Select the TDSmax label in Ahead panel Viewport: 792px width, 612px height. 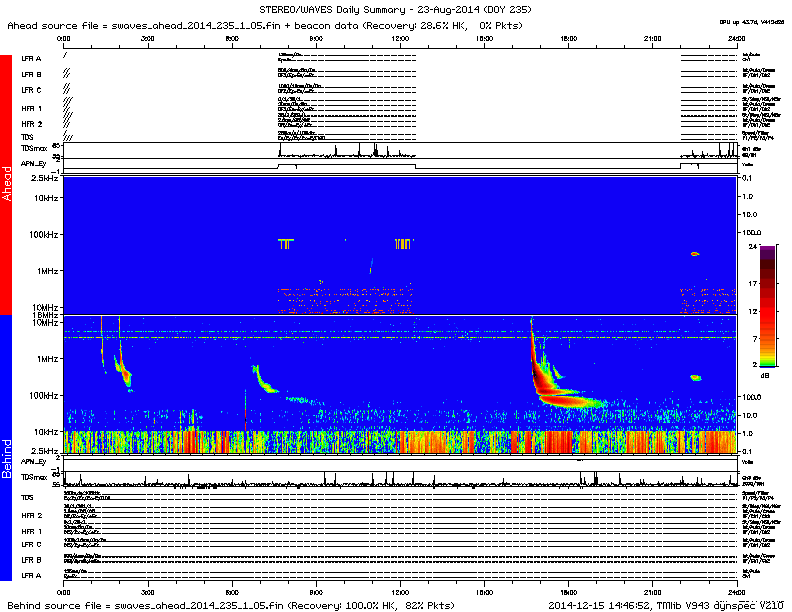pyautogui.click(x=34, y=148)
